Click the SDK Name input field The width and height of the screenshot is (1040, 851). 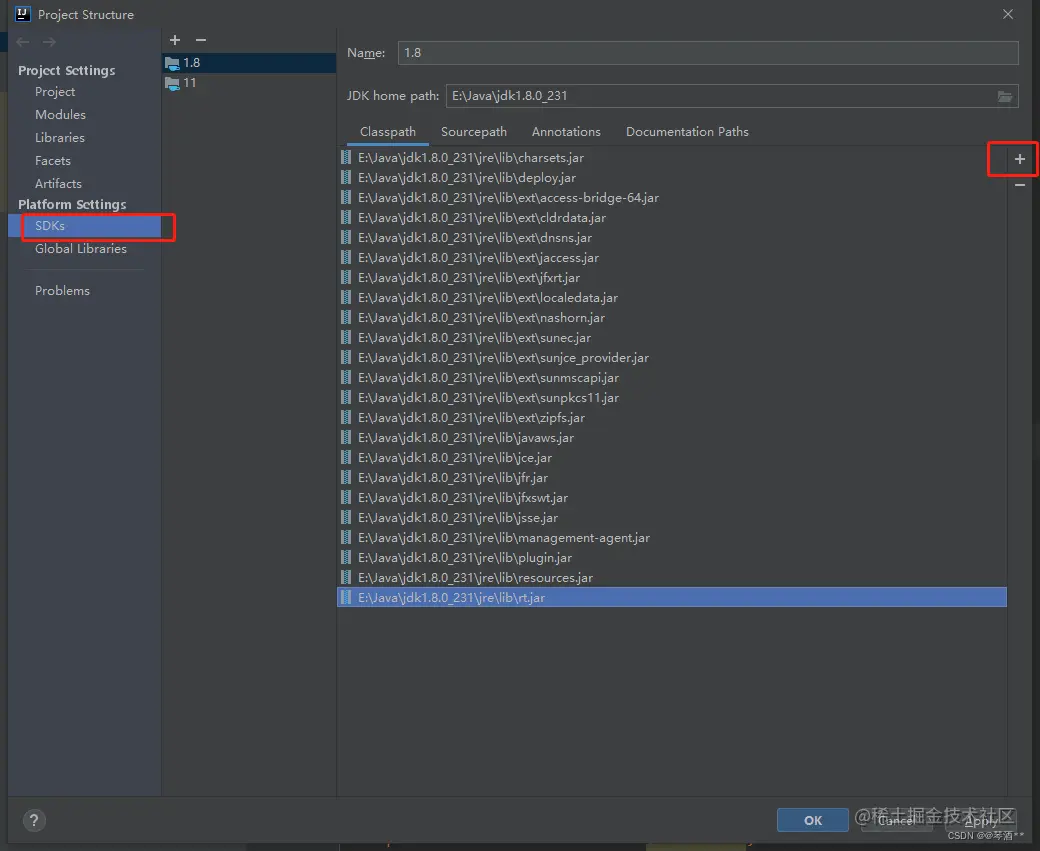pos(708,53)
